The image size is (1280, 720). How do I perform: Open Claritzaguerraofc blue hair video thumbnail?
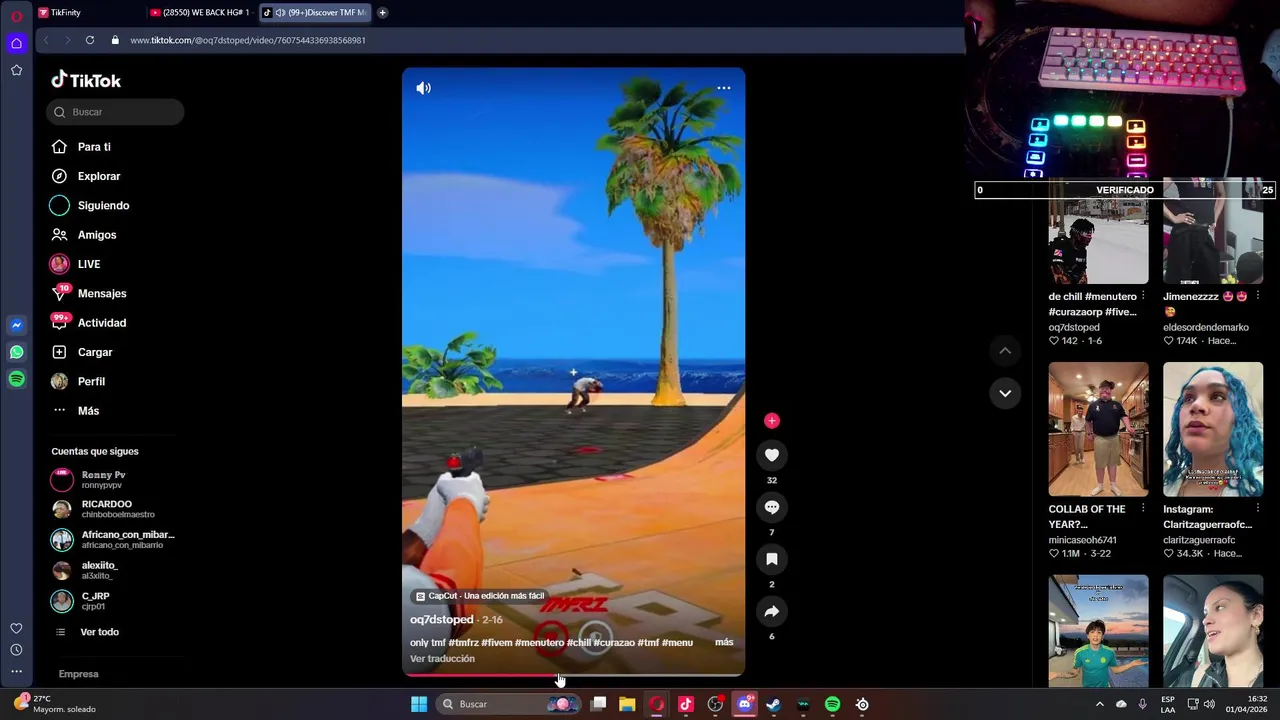click(x=1213, y=429)
